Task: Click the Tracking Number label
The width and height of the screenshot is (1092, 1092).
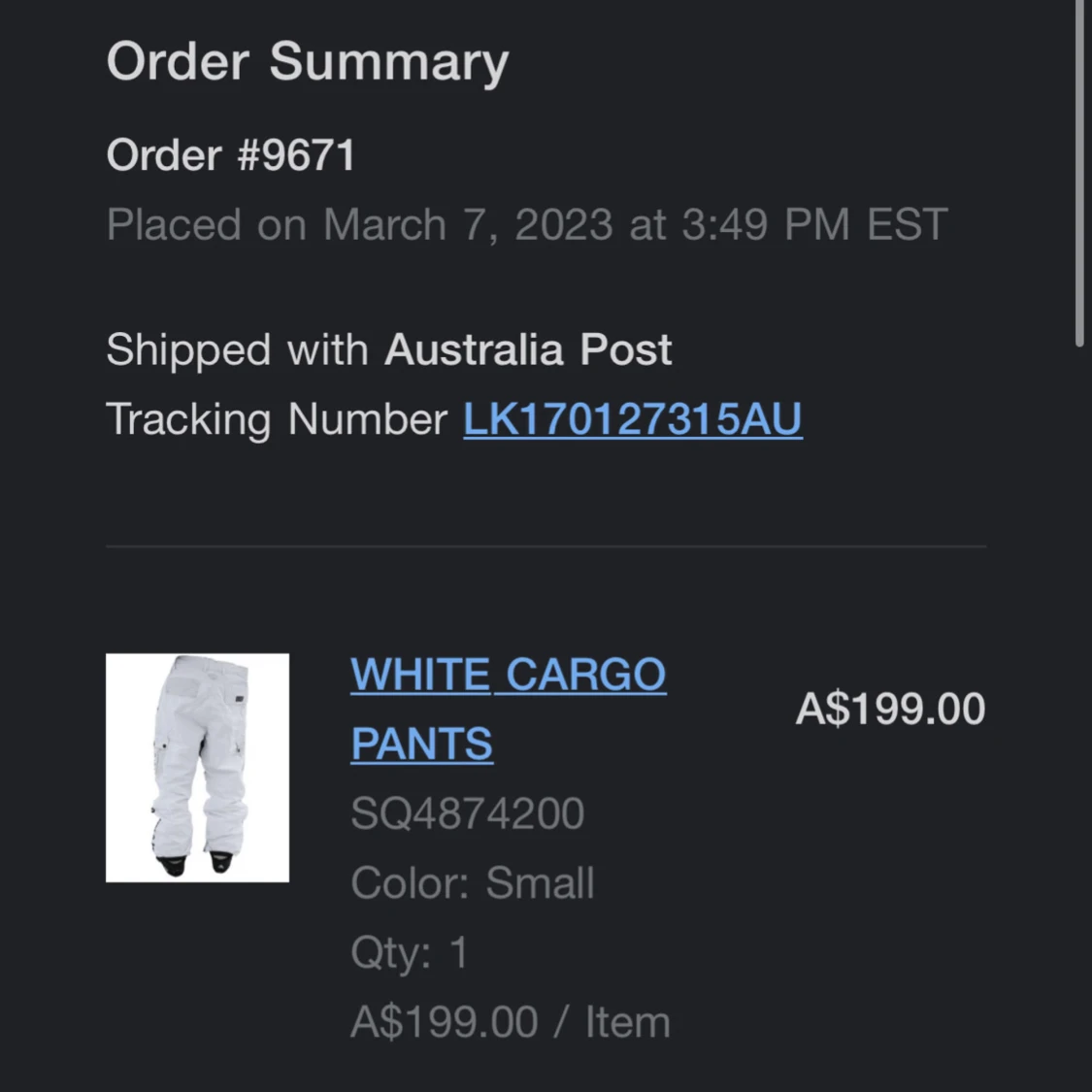Action: (x=277, y=420)
